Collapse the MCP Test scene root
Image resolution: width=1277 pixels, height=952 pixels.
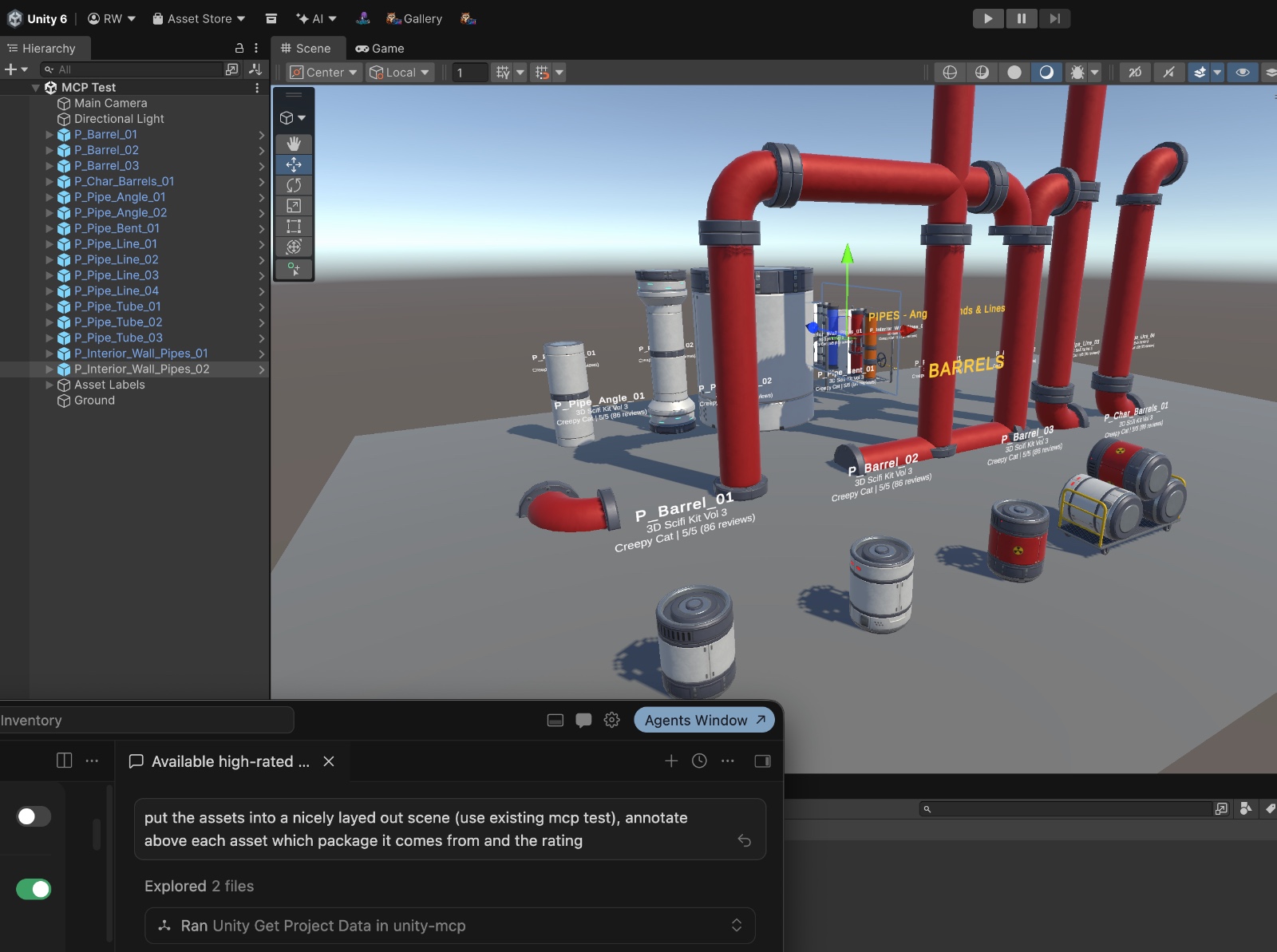(35, 88)
